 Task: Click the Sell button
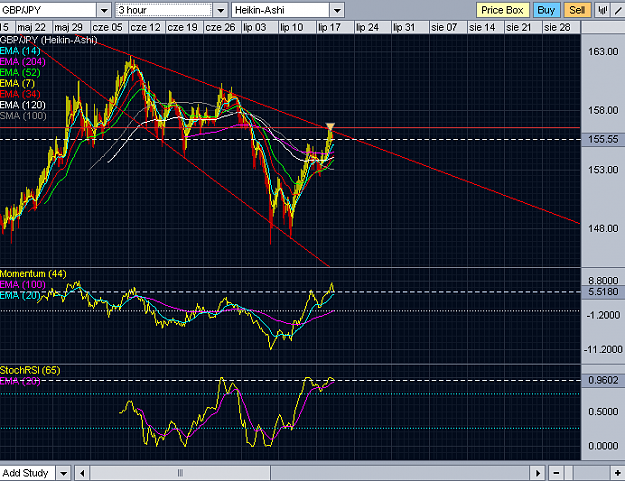click(577, 10)
